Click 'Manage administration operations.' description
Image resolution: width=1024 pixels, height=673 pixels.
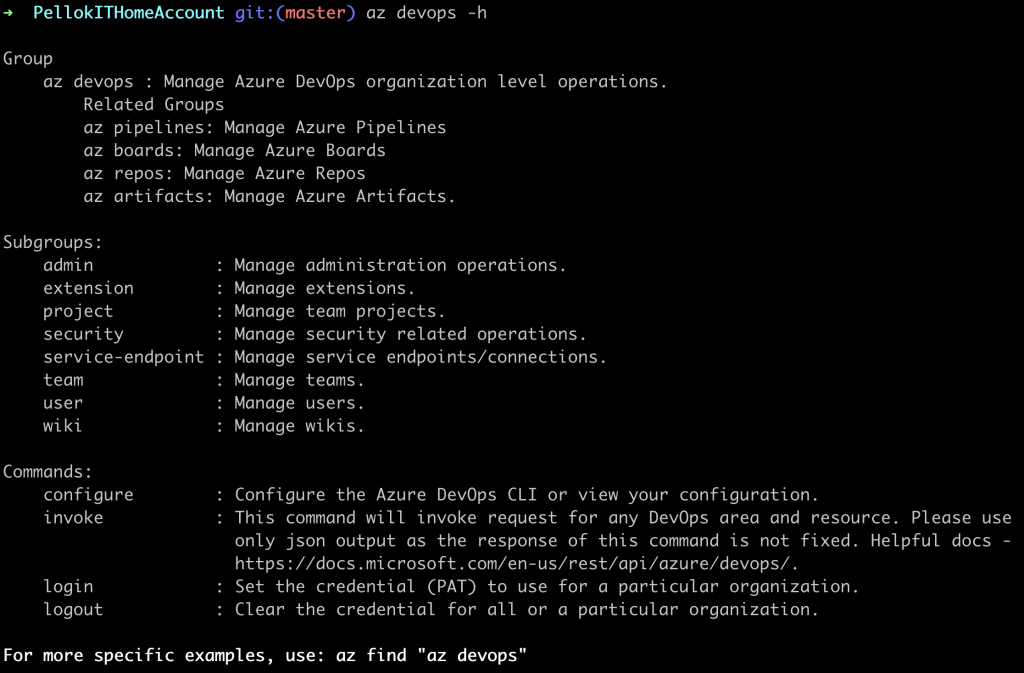400,265
